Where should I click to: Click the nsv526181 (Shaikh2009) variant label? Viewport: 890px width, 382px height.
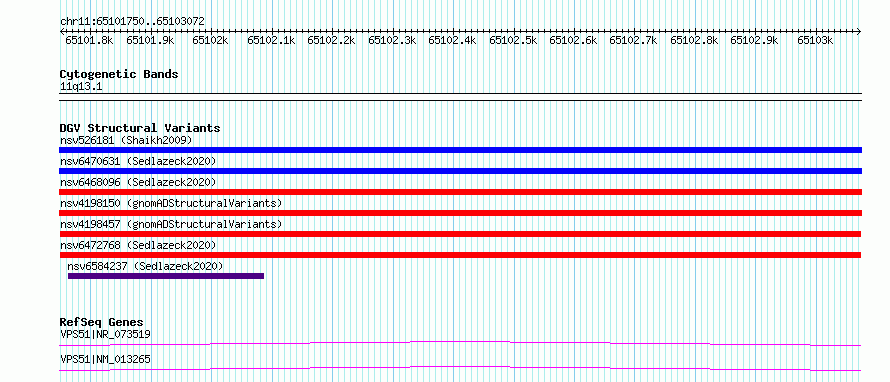tap(126, 140)
